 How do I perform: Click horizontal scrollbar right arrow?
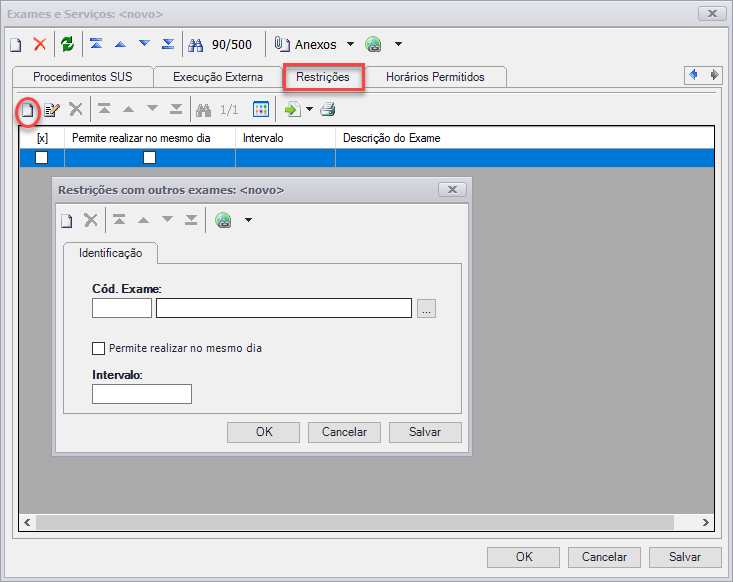tap(706, 523)
